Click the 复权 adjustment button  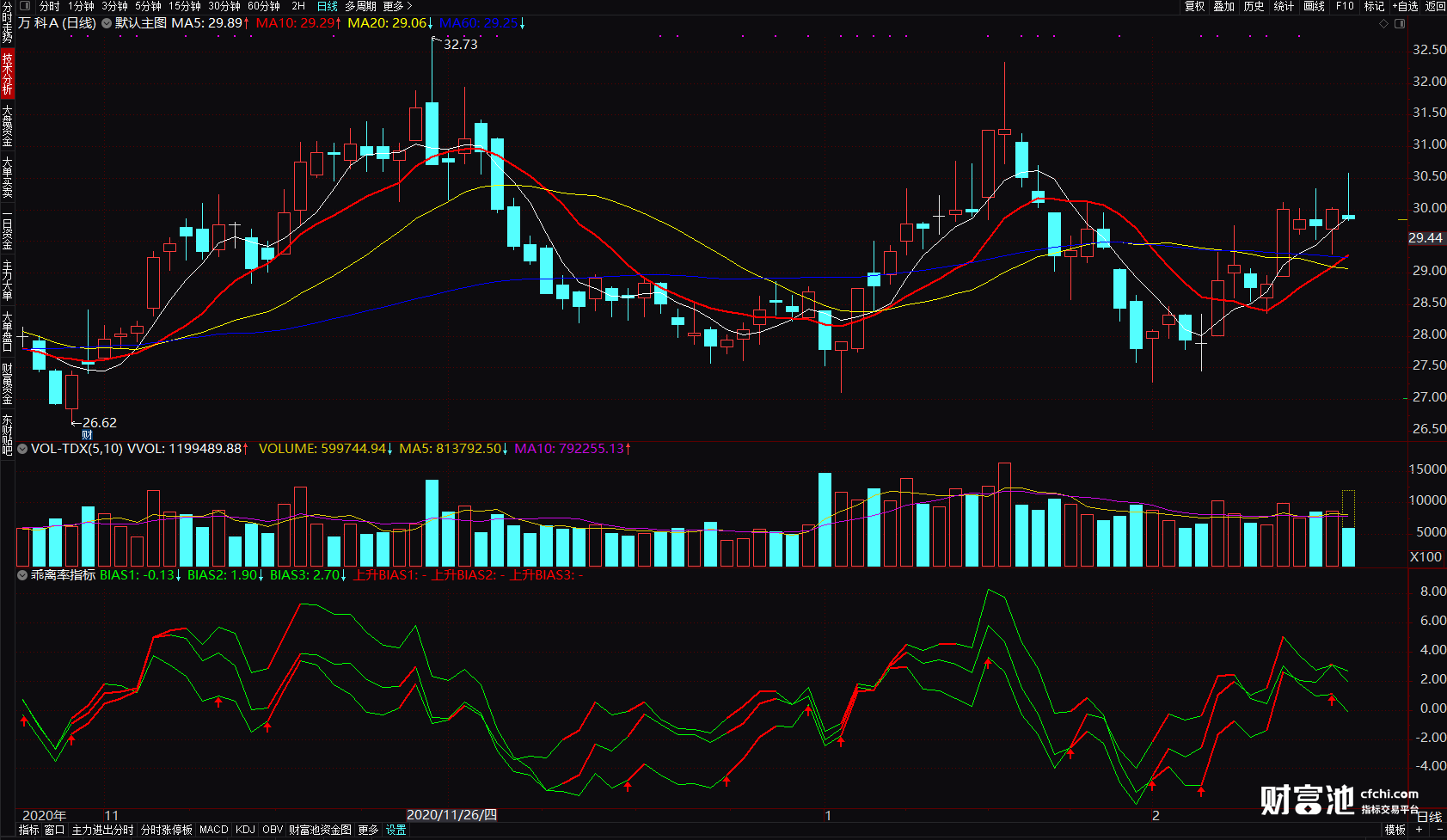pos(1195,6)
